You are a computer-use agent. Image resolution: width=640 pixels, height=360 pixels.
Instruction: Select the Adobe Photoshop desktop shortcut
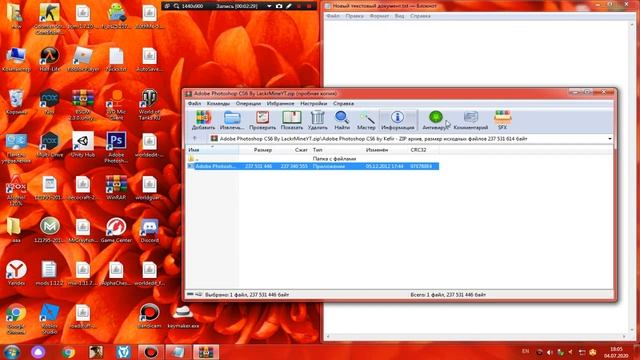116,147
